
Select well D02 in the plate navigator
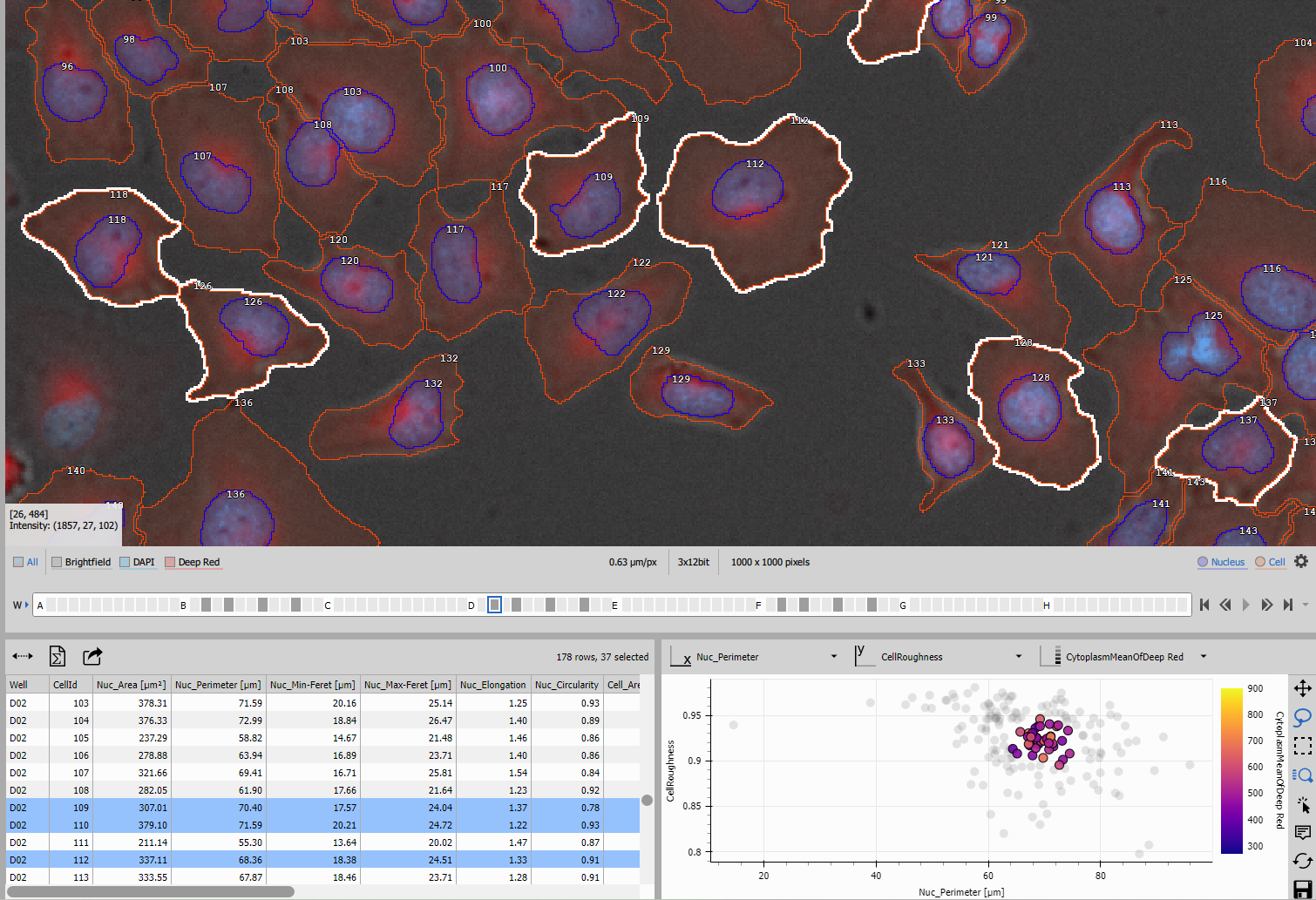[494, 605]
